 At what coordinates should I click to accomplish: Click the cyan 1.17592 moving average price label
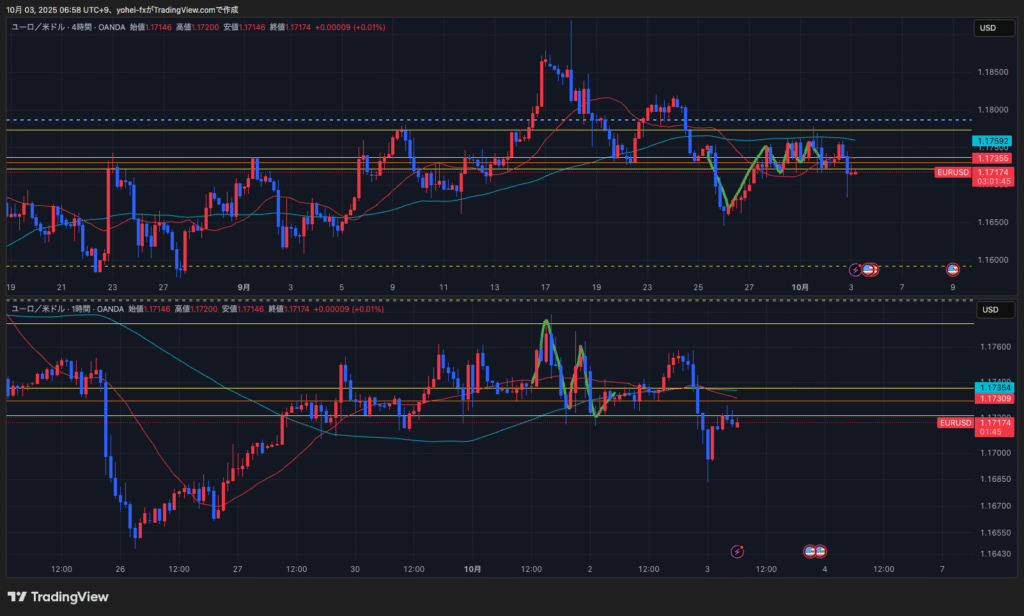click(994, 141)
